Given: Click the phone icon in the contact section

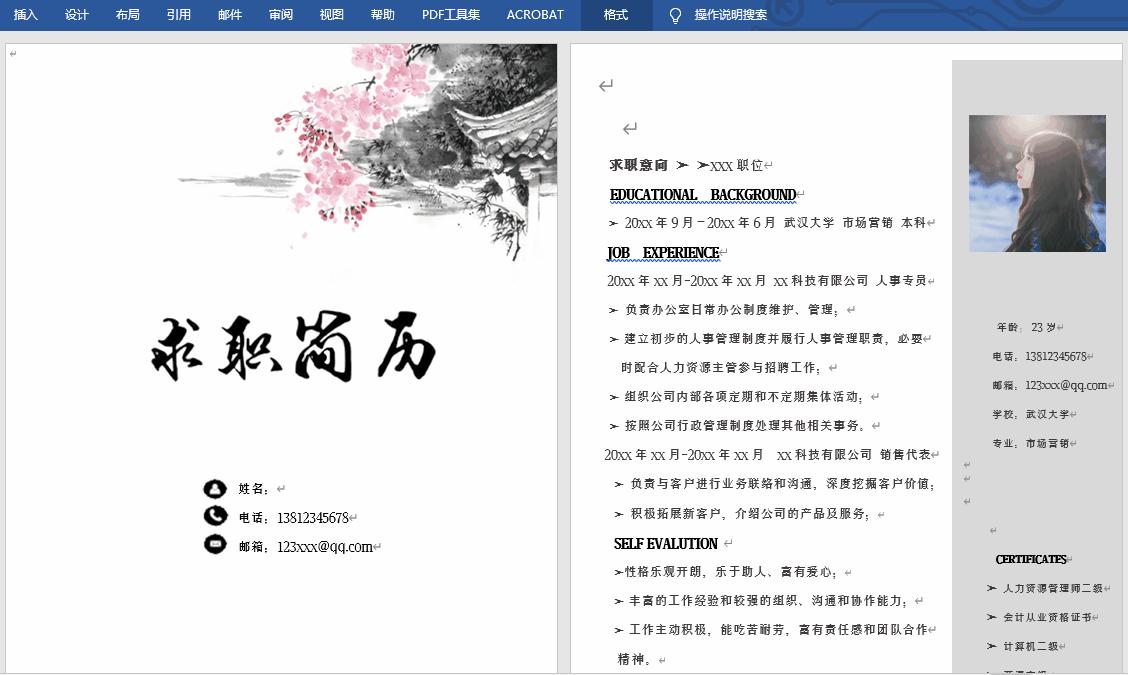Looking at the screenshot, I should pos(216,517).
